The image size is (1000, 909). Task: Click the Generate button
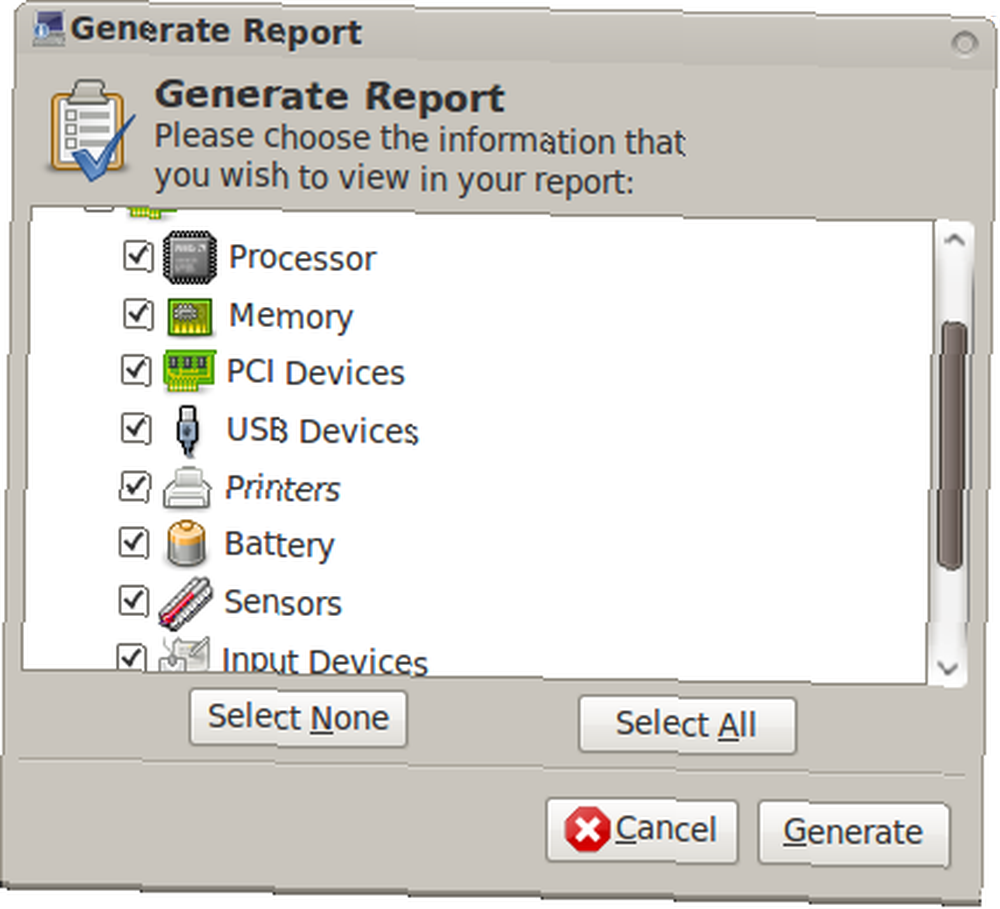853,832
